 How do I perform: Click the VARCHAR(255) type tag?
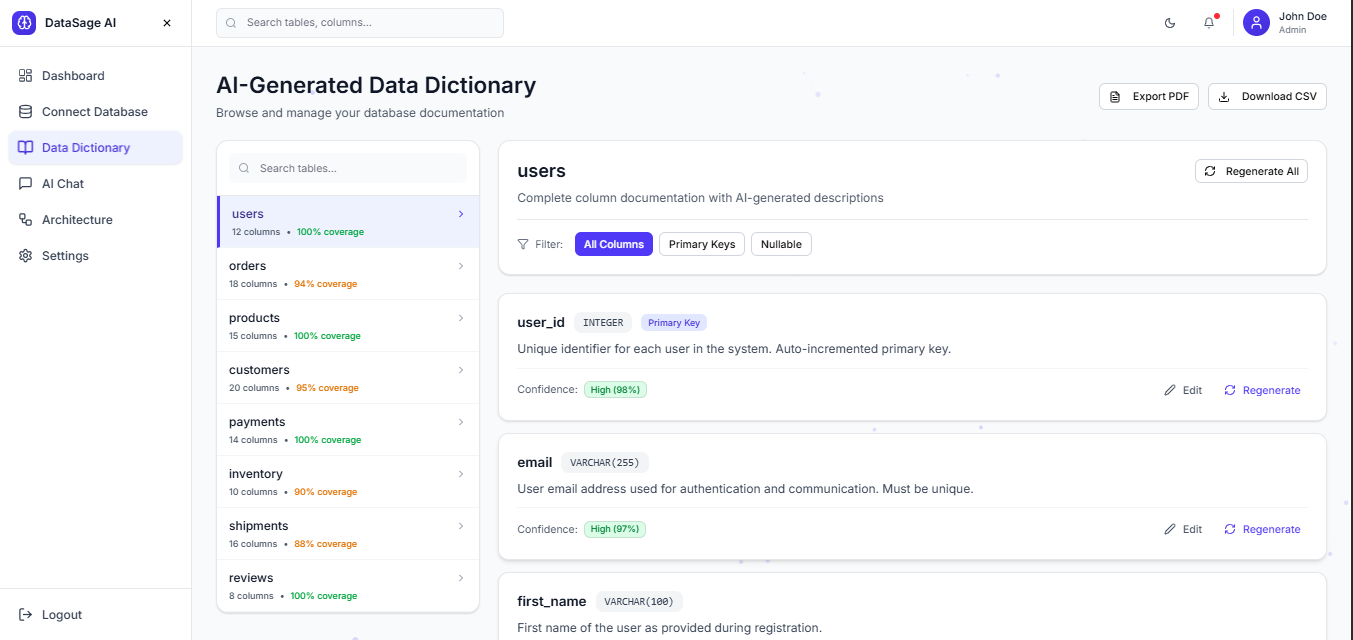(x=605, y=463)
